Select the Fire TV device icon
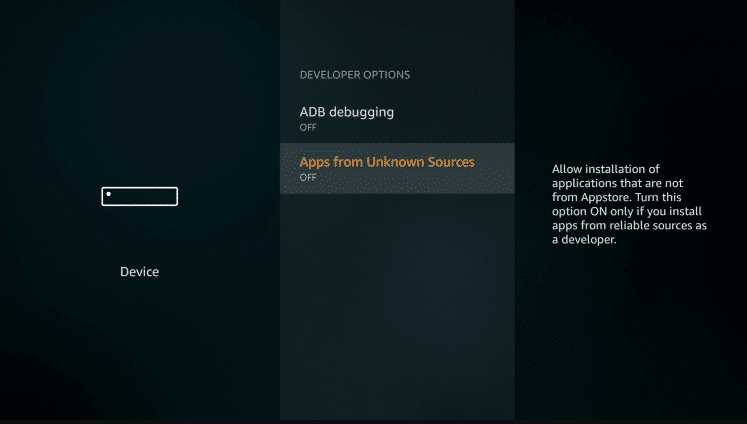747x424 pixels. click(140, 196)
